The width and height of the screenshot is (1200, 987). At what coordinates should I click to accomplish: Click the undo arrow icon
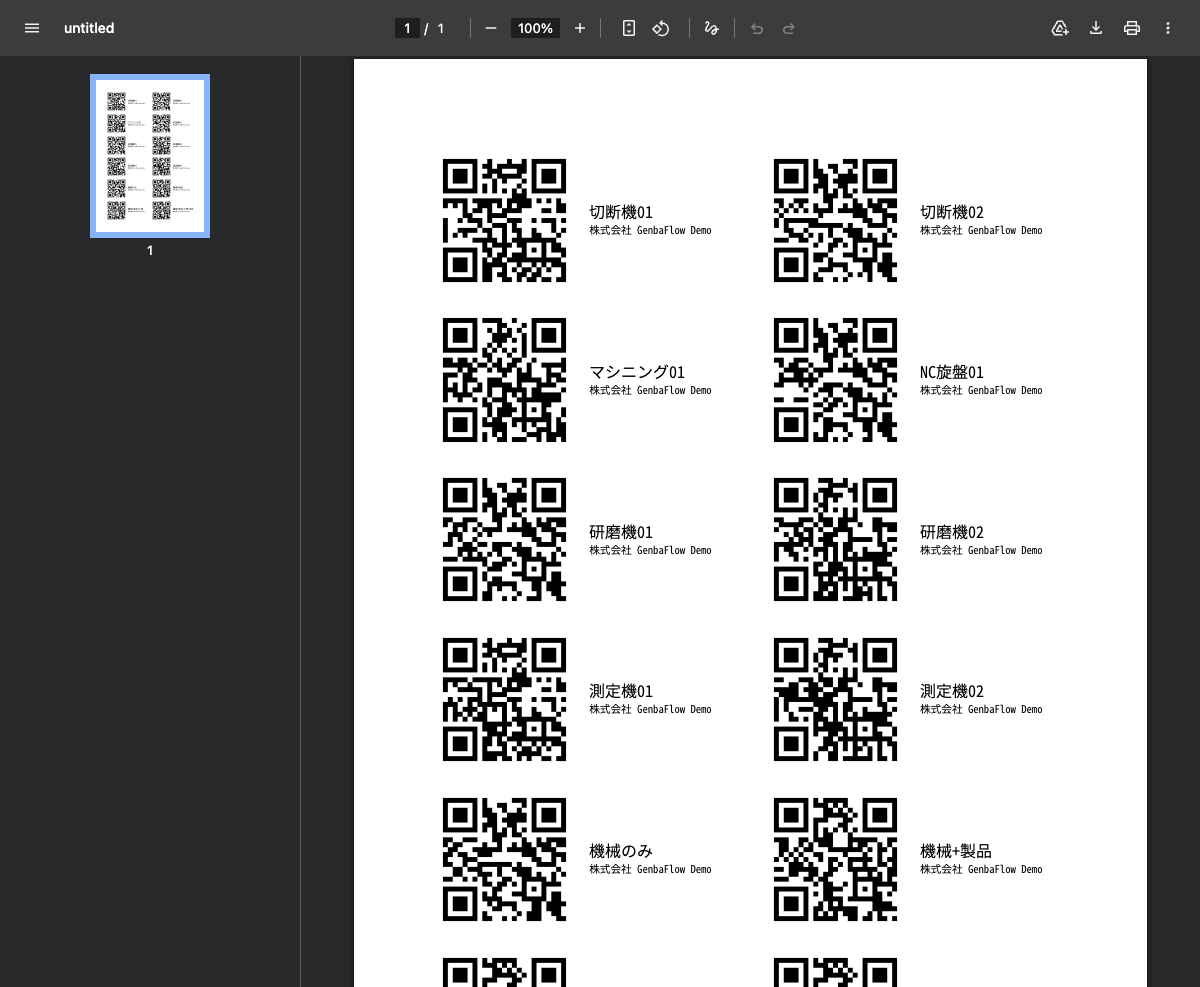point(757,28)
